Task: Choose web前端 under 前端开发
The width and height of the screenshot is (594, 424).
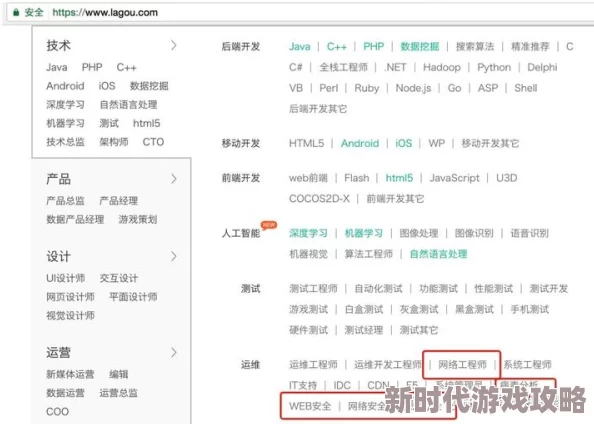Action: click(308, 178)
